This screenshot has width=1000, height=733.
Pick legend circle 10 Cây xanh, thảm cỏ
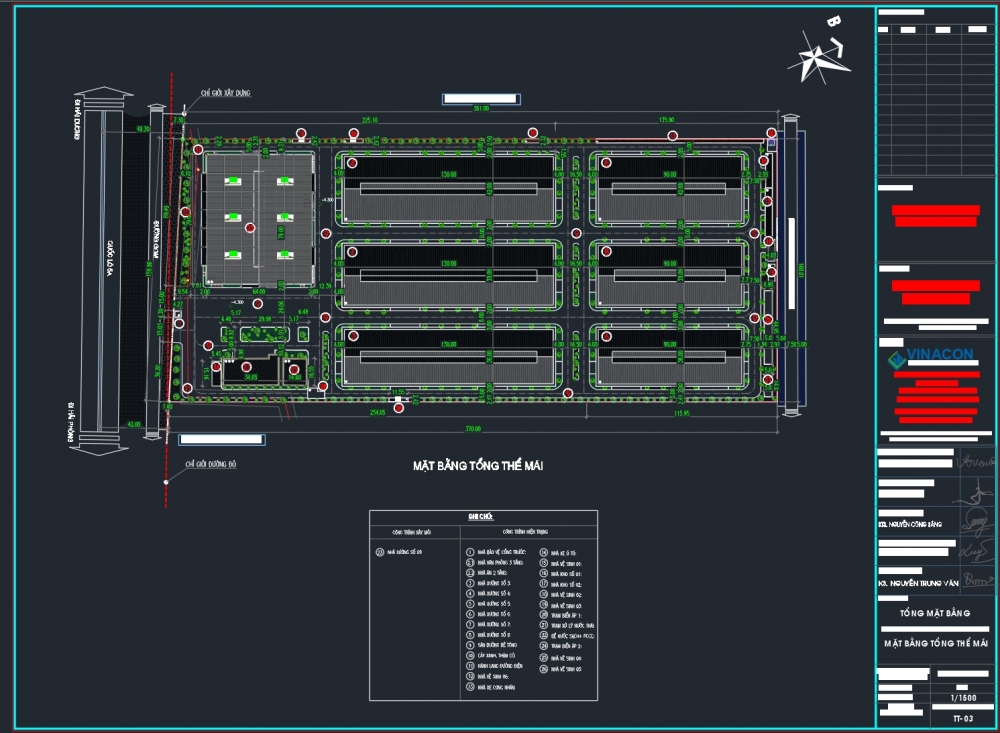(x=470, y=656)
